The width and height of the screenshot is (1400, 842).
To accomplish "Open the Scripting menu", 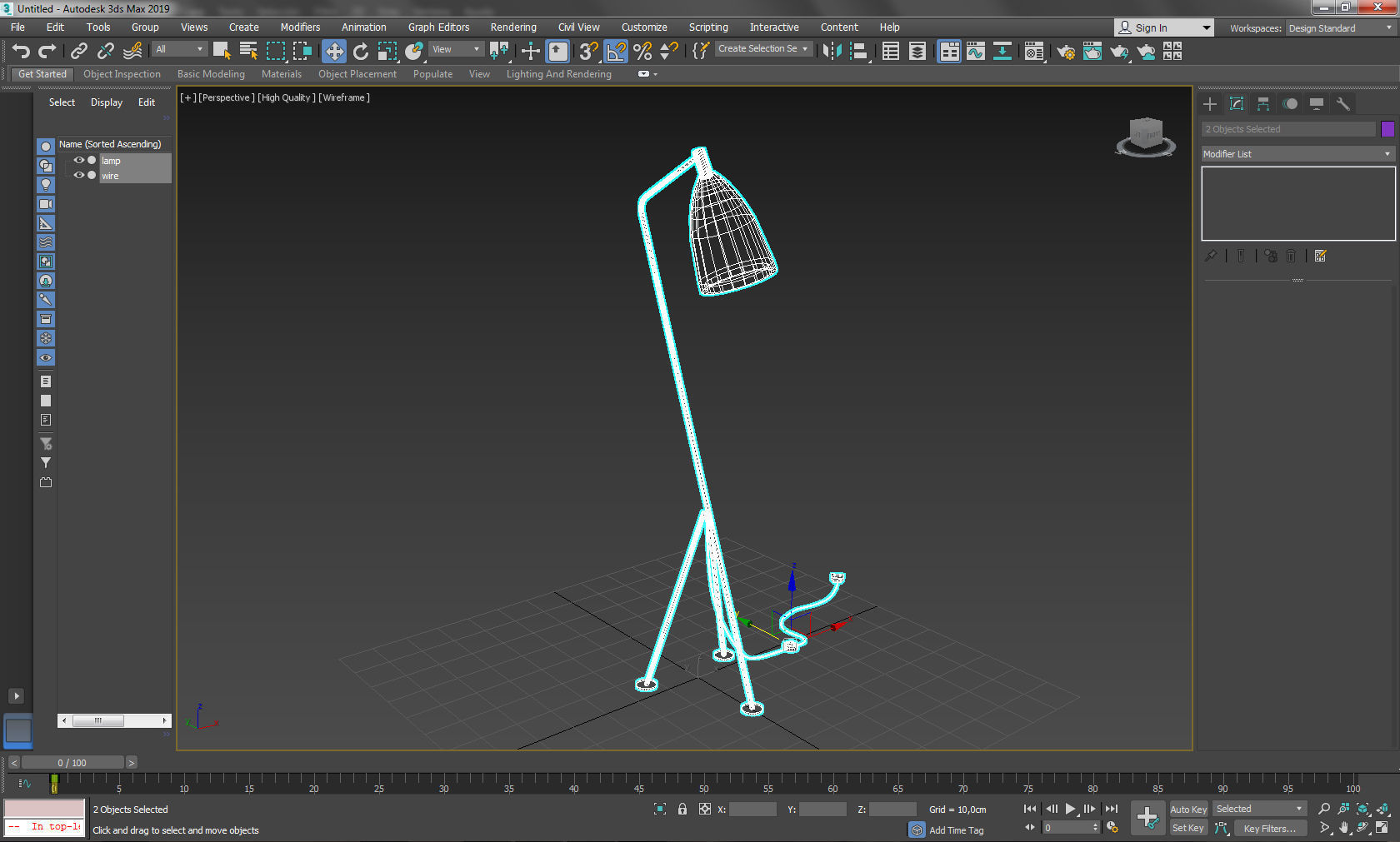I will coord(708,27).
